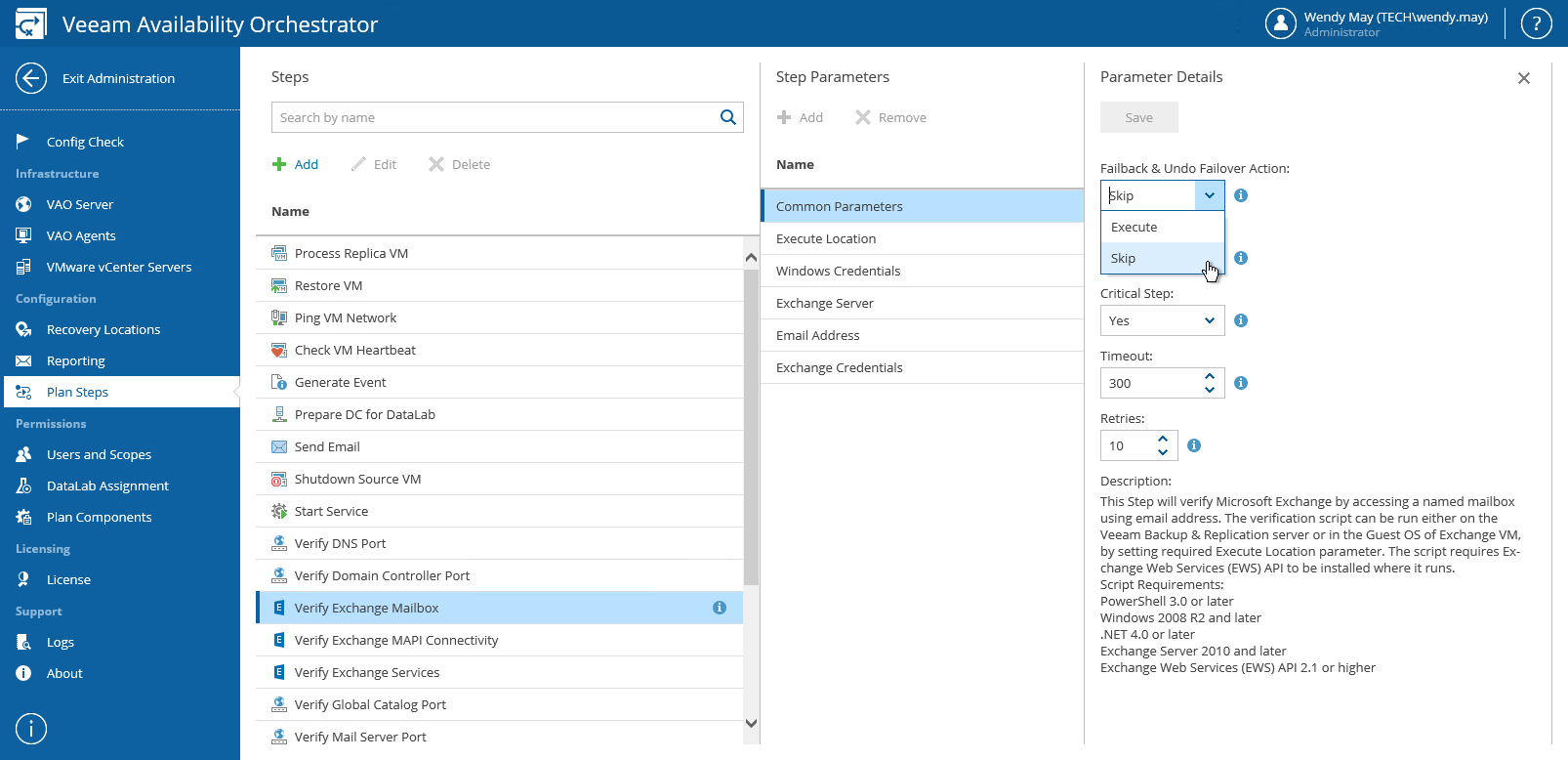
Task: Select the Process Replica VM step icon
Action: pyautogui.click(x=279, y=253)
